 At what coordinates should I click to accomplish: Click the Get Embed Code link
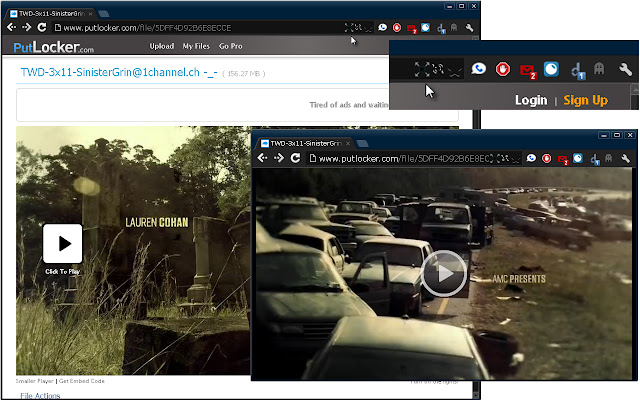82,381
